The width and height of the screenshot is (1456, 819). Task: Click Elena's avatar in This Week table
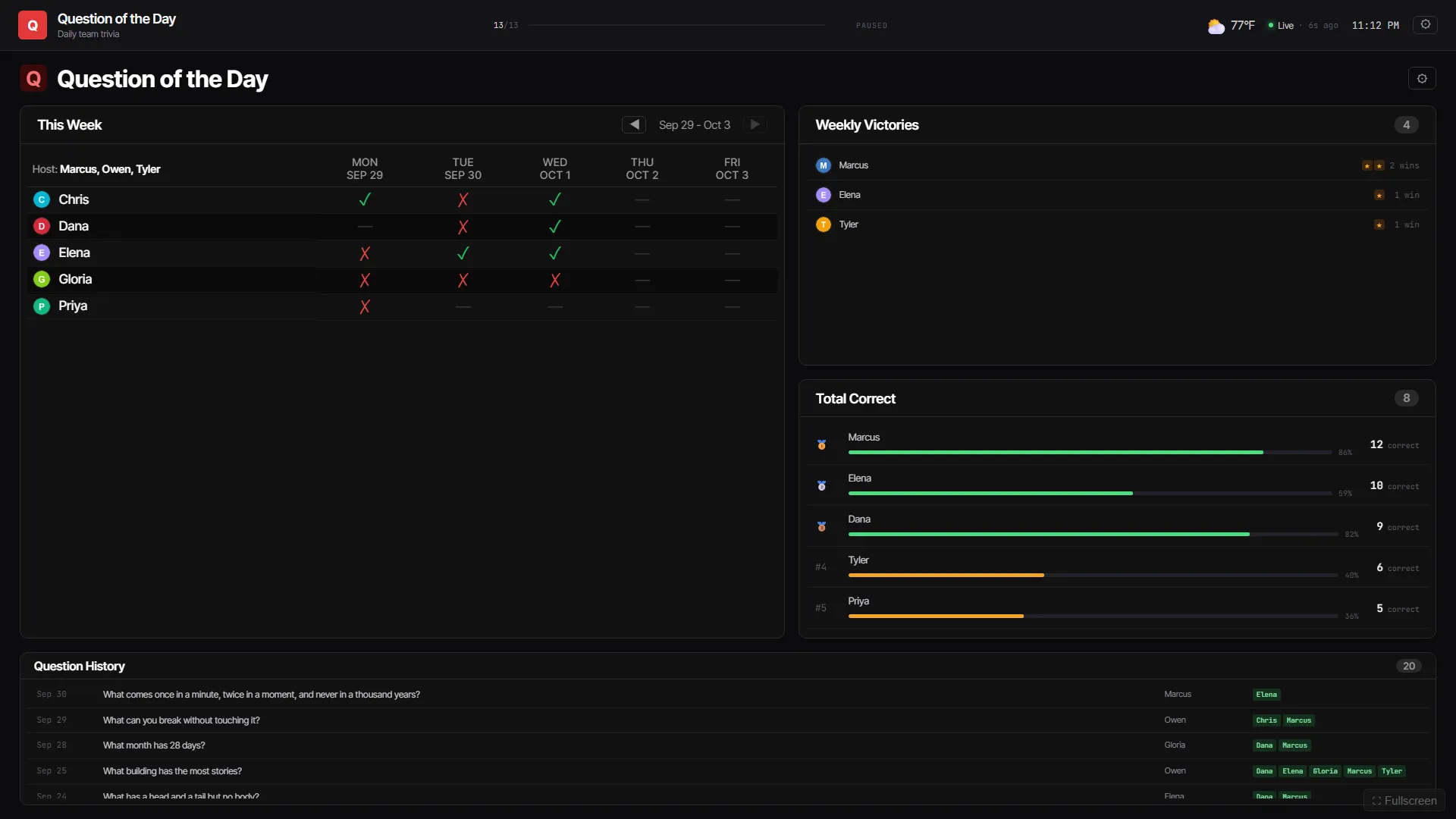42,253
